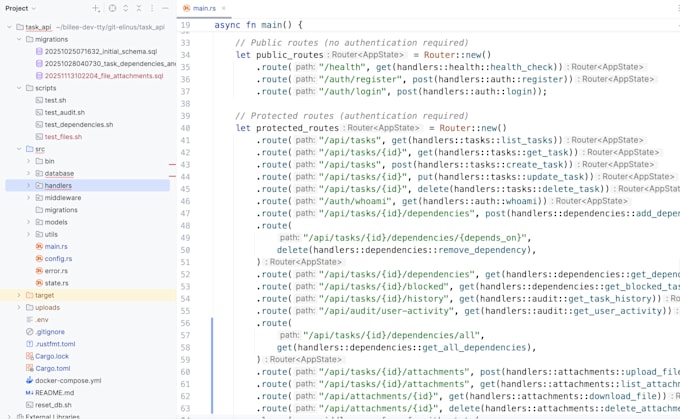Screen dimensions: 680x419
Task: Select .rustfmt.toml file icon
Action: click(29, 344)
